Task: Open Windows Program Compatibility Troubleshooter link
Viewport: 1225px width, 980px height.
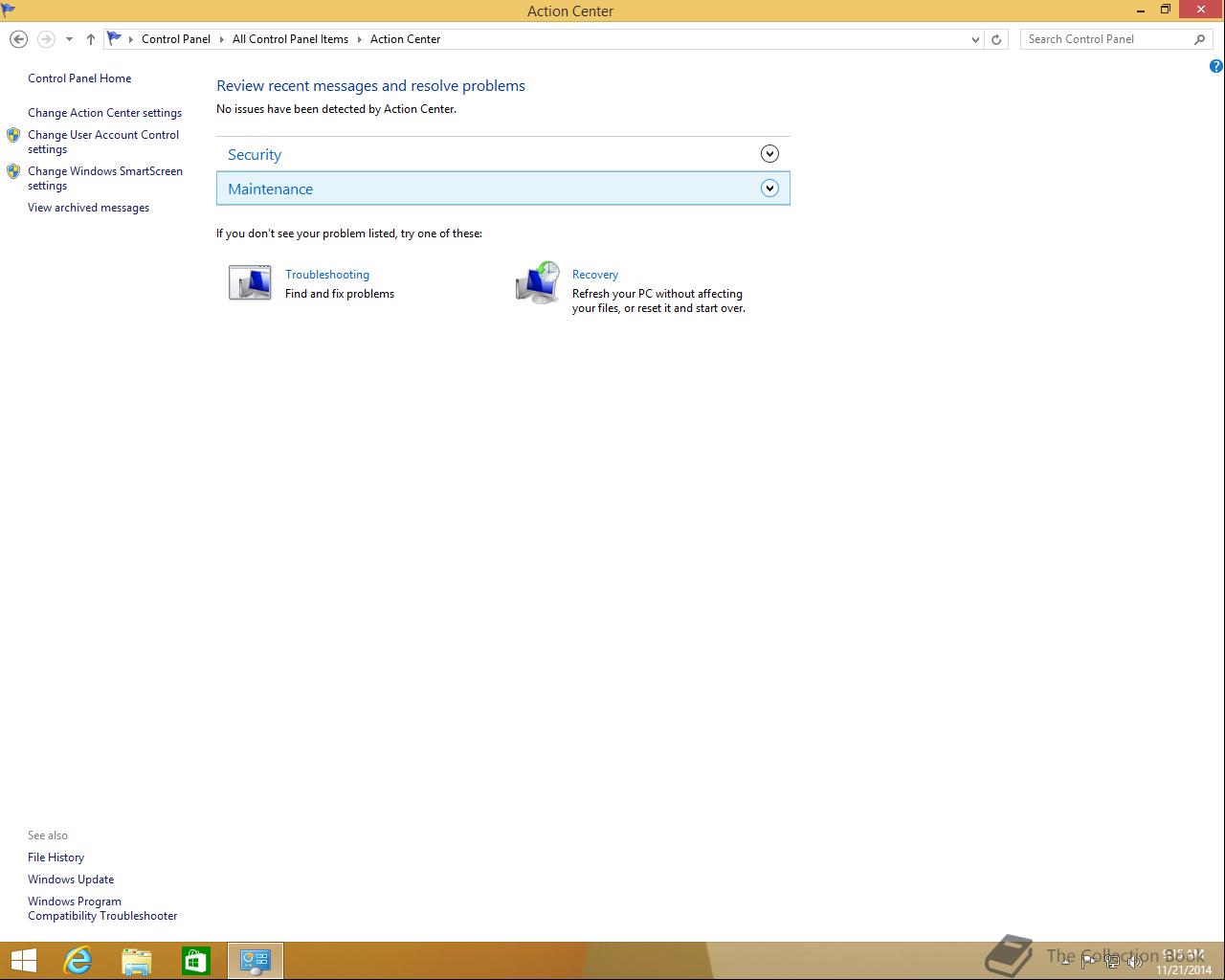Action: tap(102, 908)
